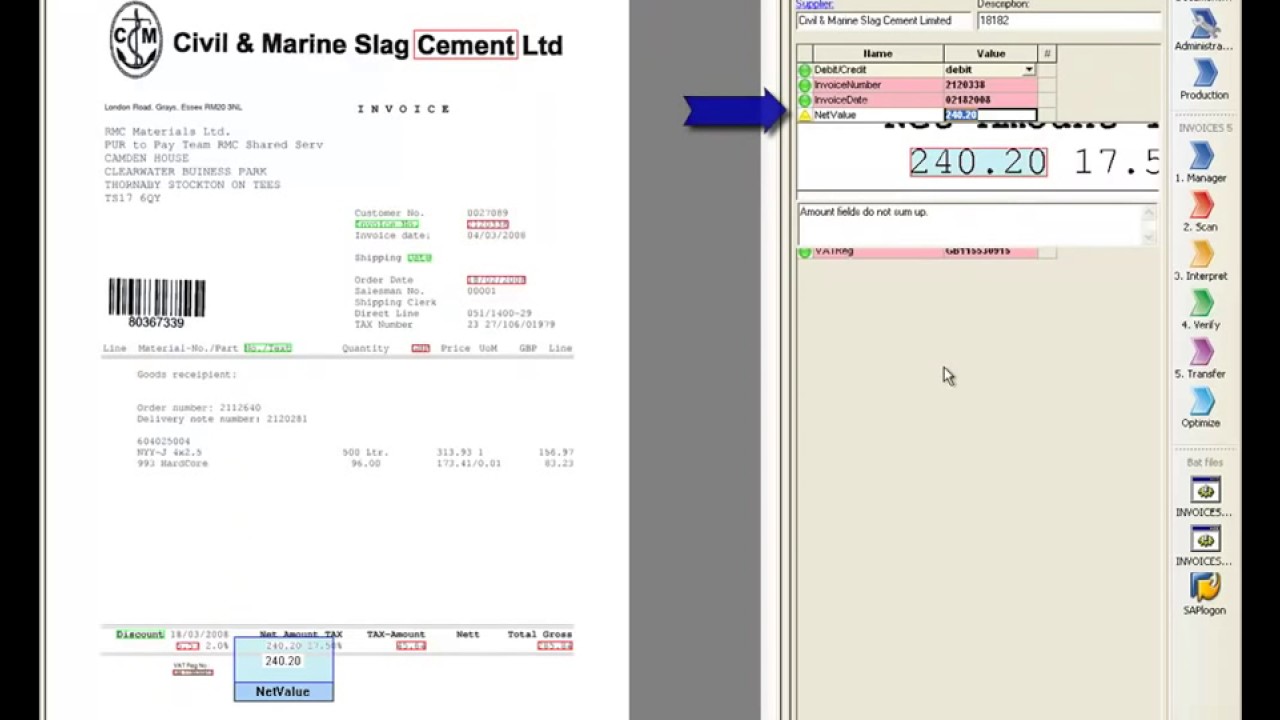This screenshot has height=720, width=1280.
Task: Click the InvoiceNumber field name
Action: (x=847, y=85)
